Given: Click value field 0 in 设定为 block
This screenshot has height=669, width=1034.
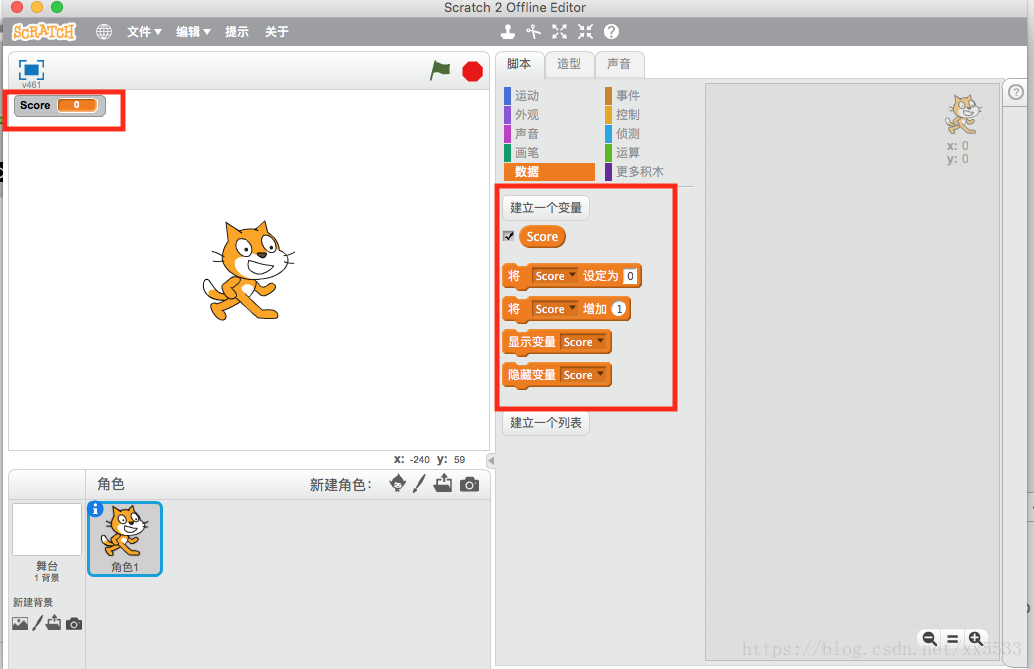Looking at the screenshot, I should [x=630, y=276].
